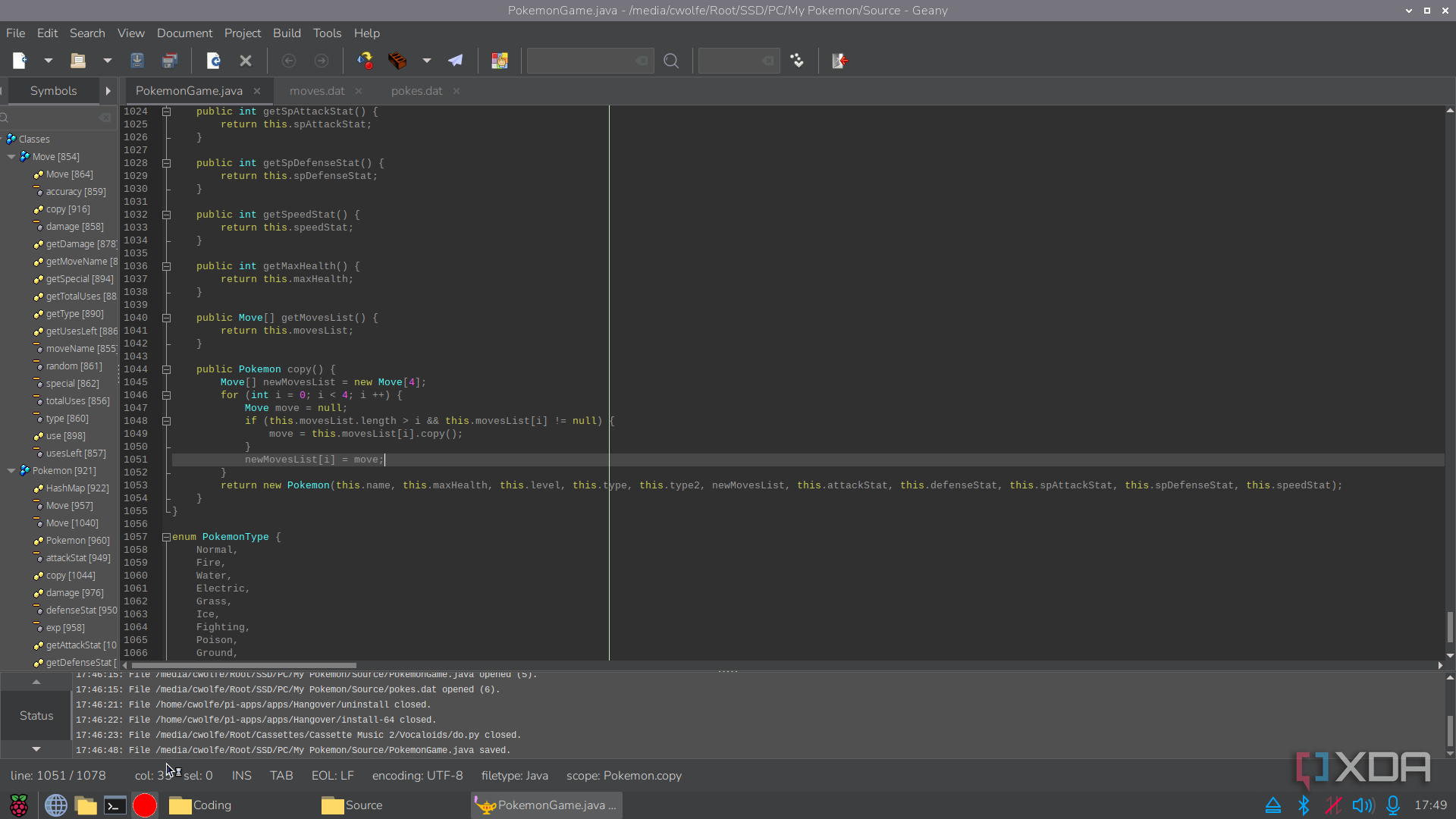The height and width of the screenshot is (819, 1456).
Task: Fold getMaxHealth method at line 1036
Action: point(166,266)
